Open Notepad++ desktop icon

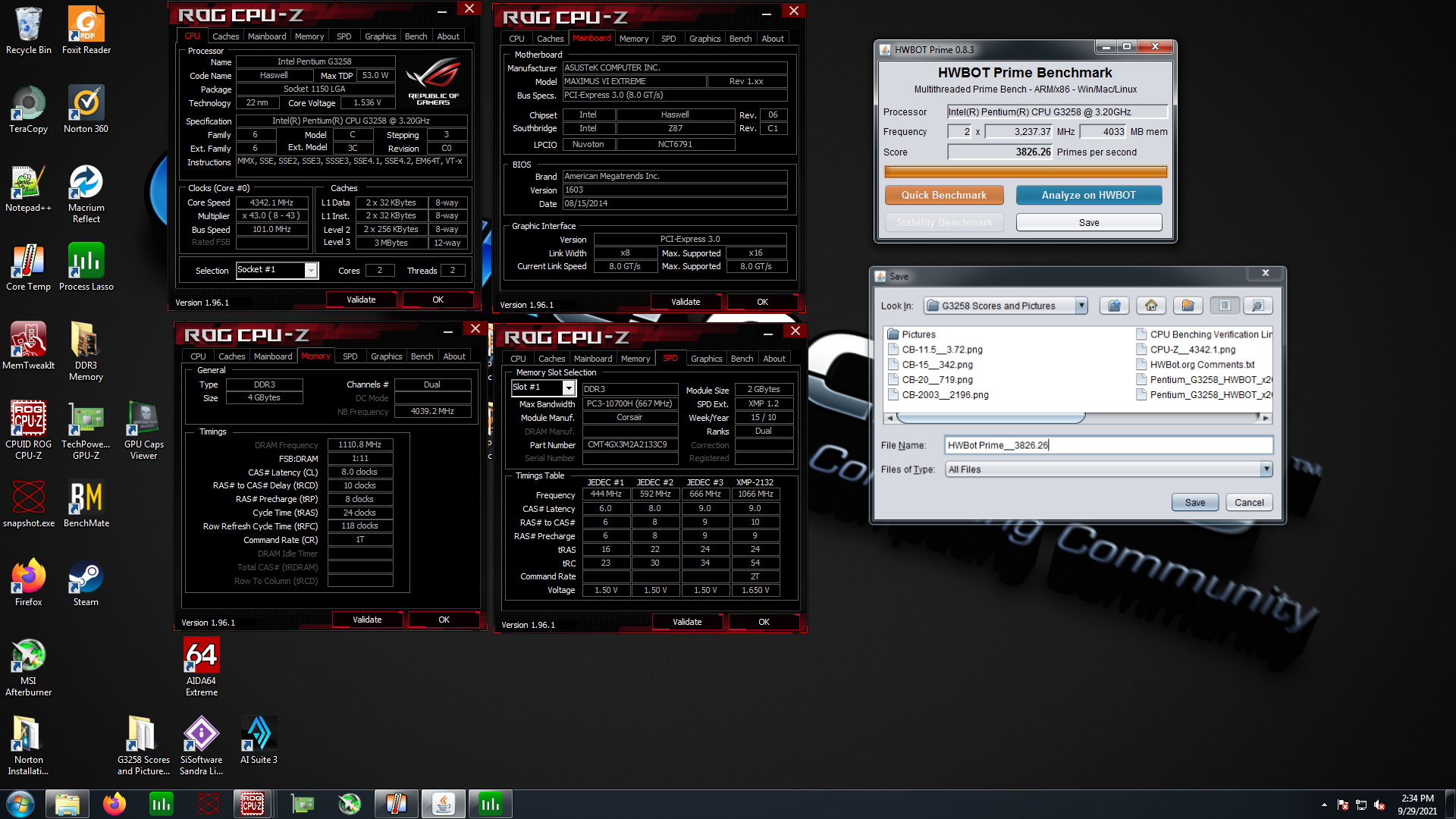[29, 188]
